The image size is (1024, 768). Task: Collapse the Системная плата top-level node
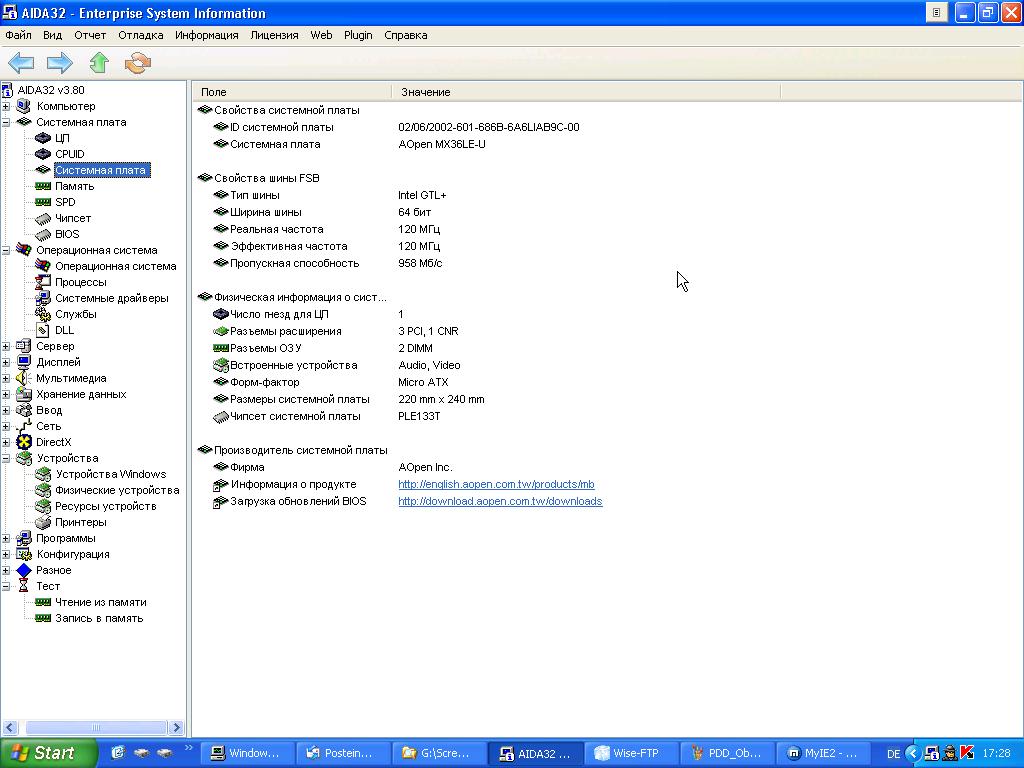tap(6, 122)
